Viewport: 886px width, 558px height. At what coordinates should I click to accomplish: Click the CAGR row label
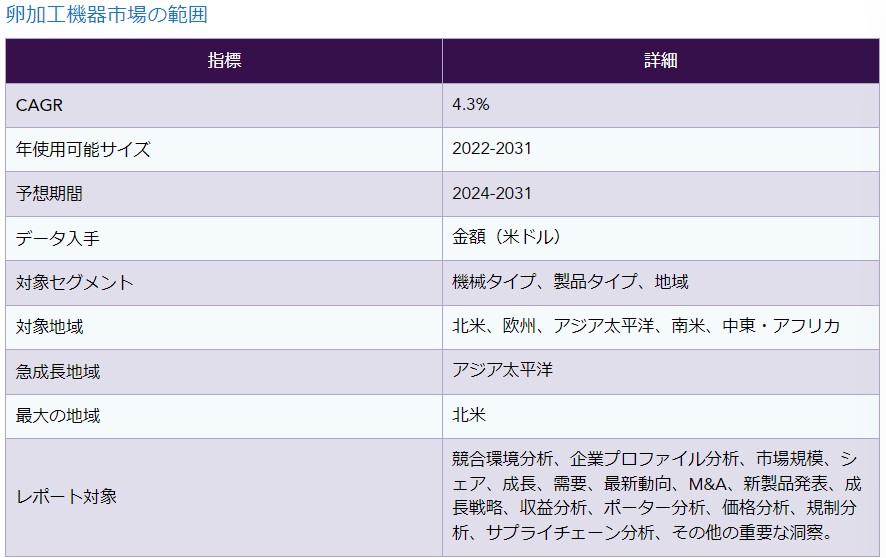pos(39,105)
